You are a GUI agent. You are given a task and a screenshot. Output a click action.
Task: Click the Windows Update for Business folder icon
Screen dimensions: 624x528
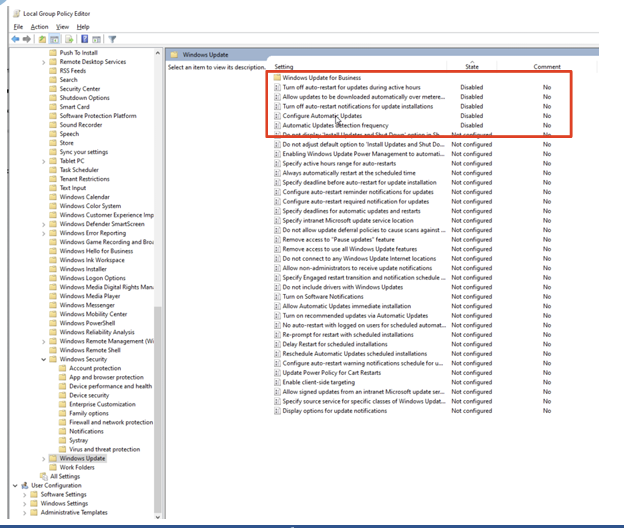(x=277, y=78)
